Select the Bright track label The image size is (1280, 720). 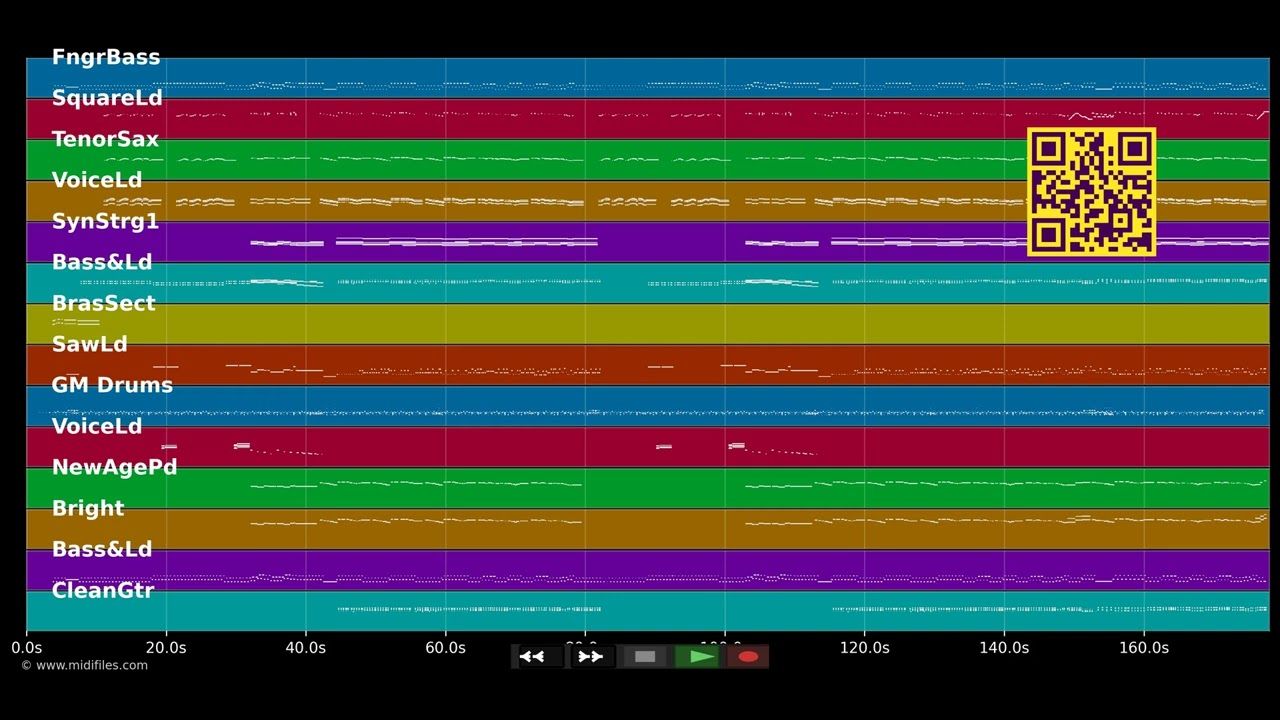click(88, 508)
